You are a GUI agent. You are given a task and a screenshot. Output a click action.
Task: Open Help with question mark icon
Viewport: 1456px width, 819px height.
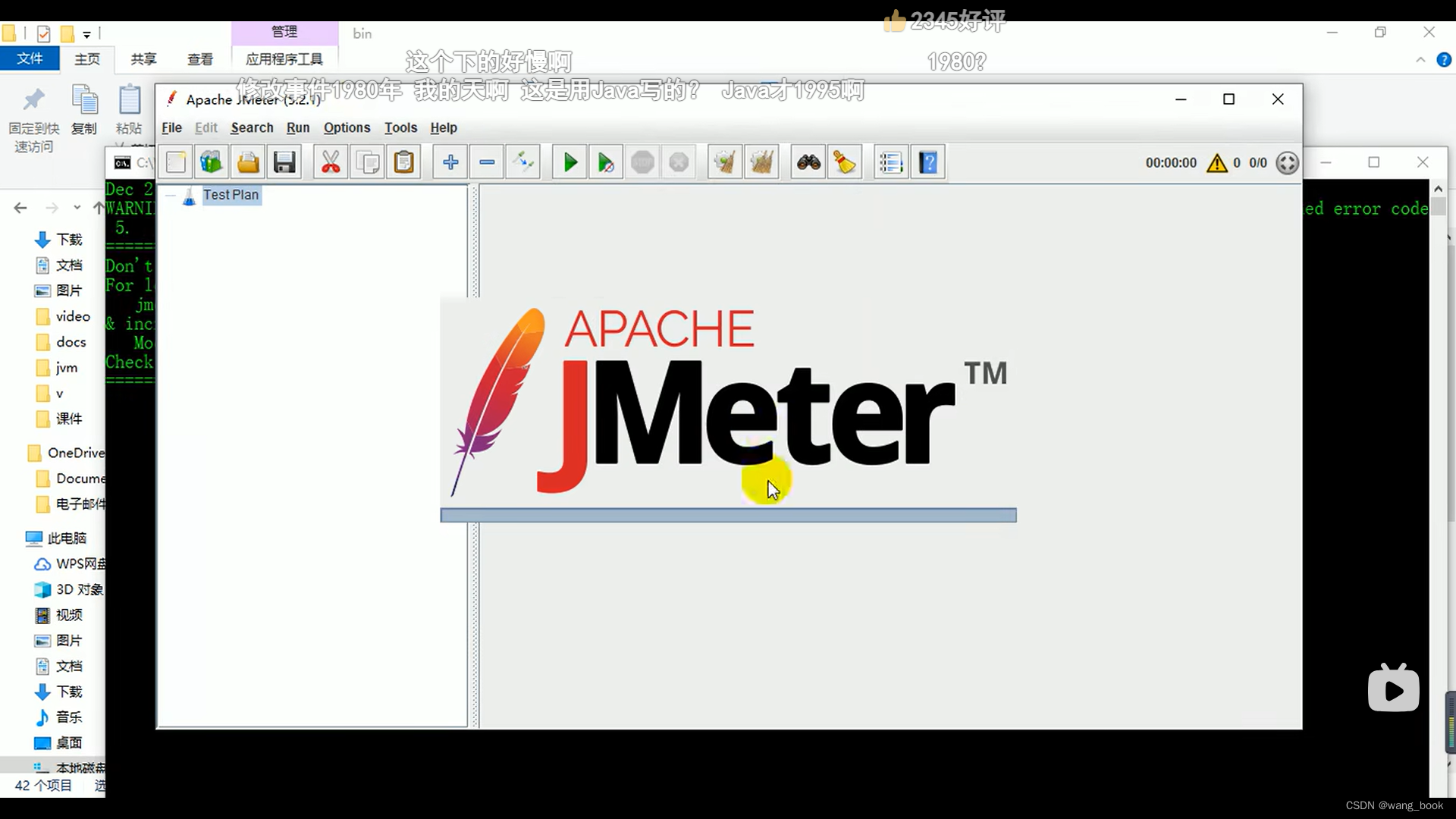pyautogui.click(x=928, y=162)
